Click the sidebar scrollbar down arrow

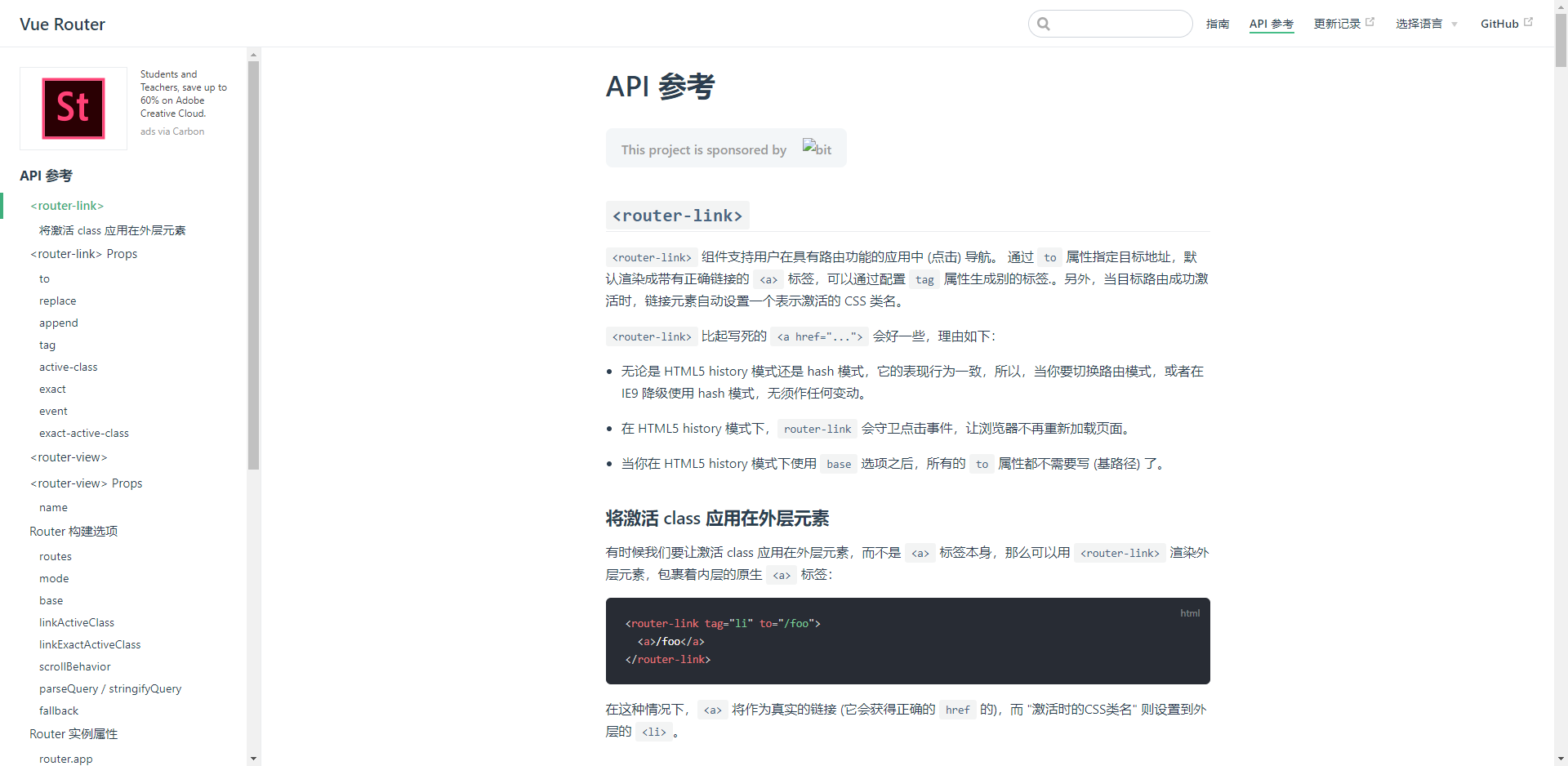pos(254,759)
